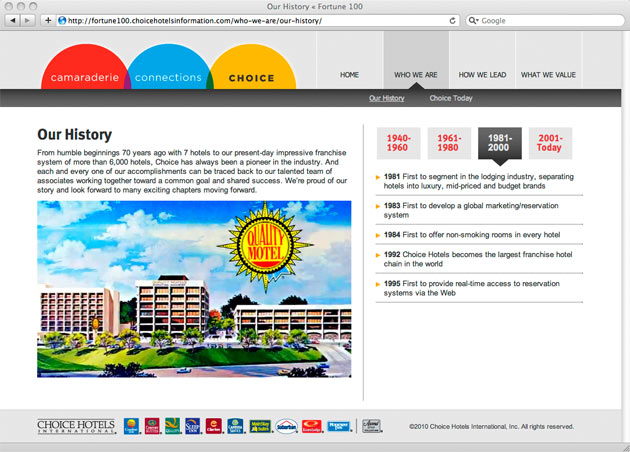Image resolution: width=630 pixels, height=452 pixels.
Task: Select the 1961-1980 timeline tab
Action: coord(449,143)
